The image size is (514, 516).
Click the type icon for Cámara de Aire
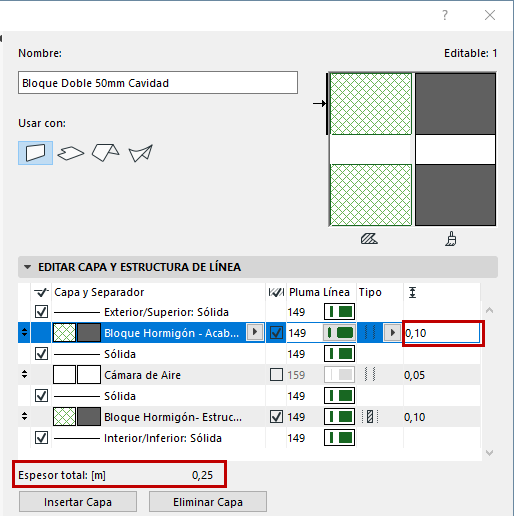pos(370,374)
